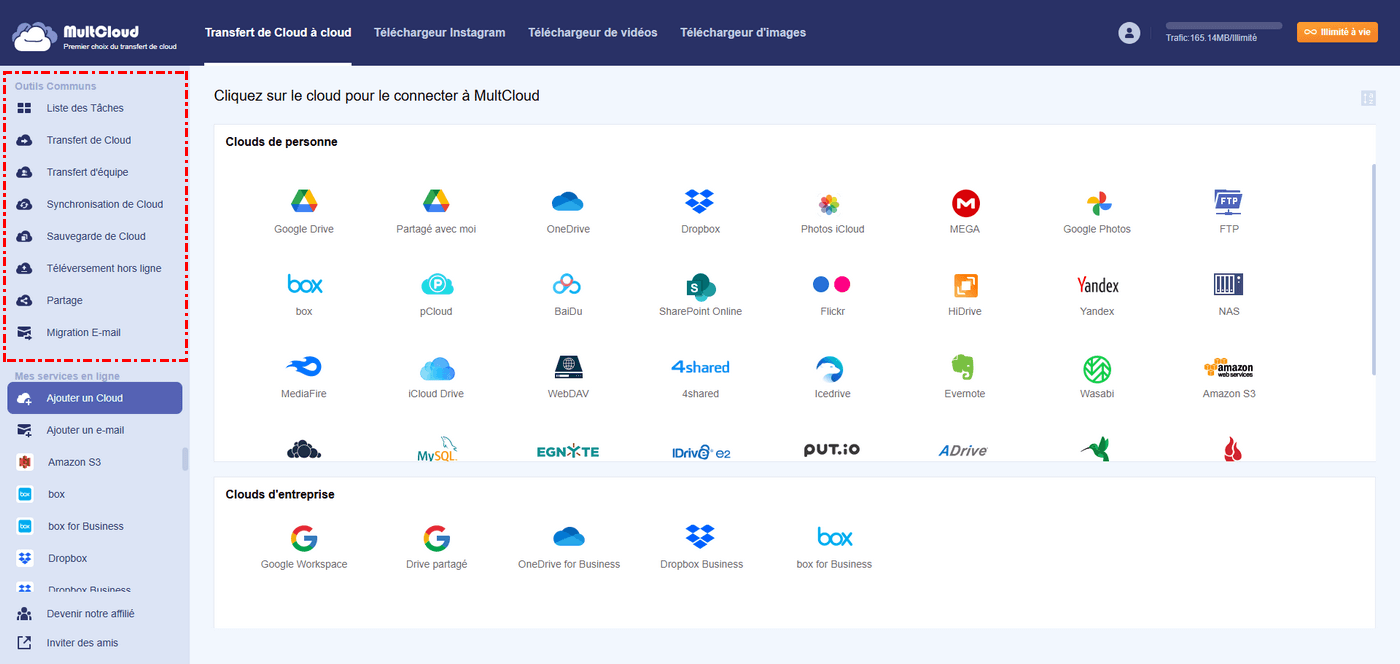
Task: Go to Téléchargeur d'images tab
Action: [x=743, y=32]
